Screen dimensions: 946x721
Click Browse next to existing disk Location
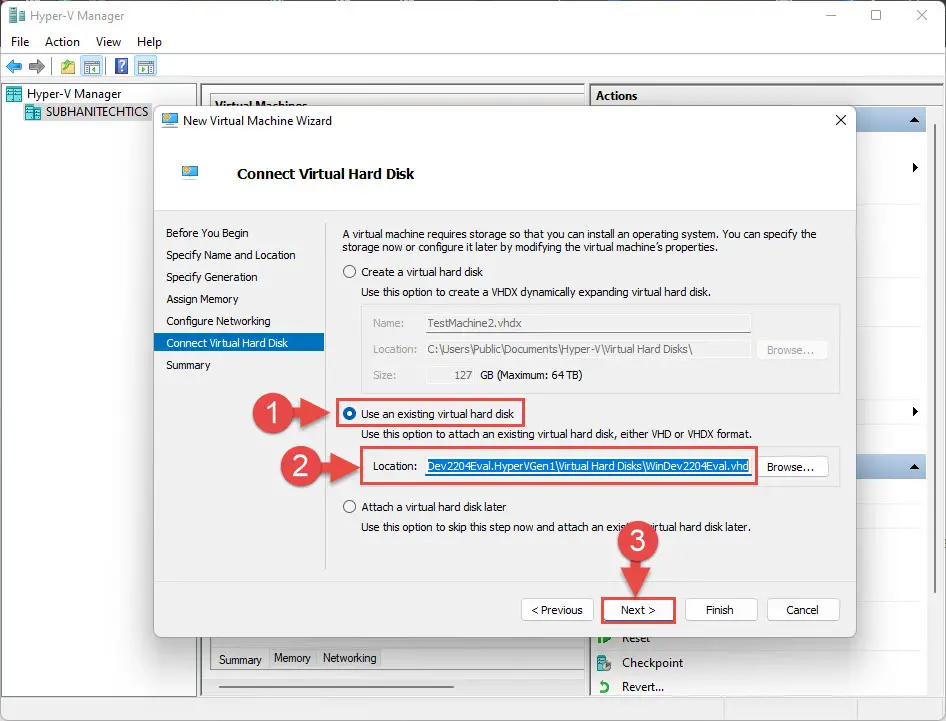click(790, 467)
